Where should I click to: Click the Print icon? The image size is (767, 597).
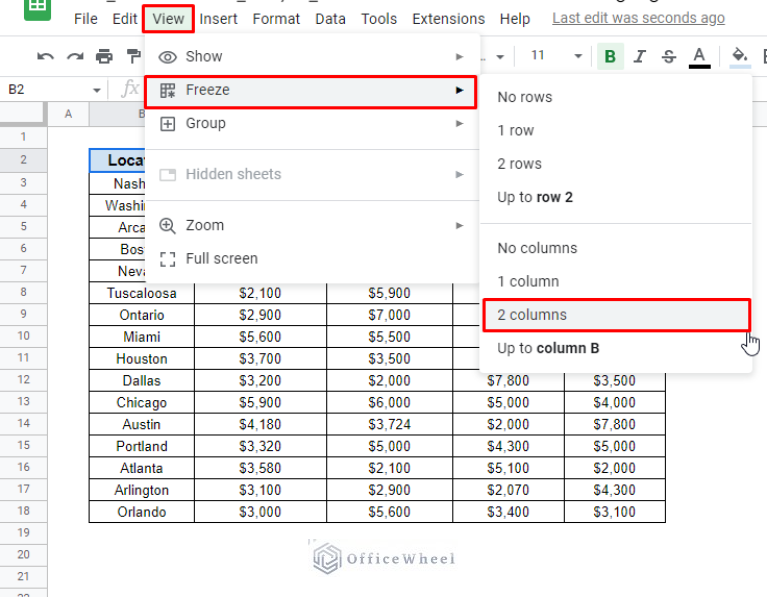point(104,57)
